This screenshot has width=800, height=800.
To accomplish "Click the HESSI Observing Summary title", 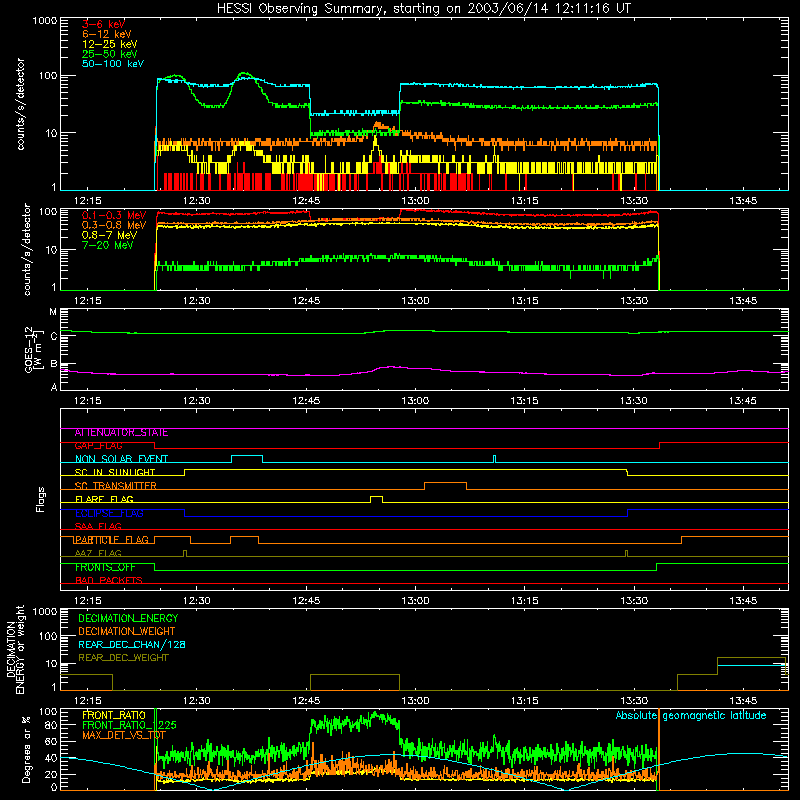I will tap(424, 9).
